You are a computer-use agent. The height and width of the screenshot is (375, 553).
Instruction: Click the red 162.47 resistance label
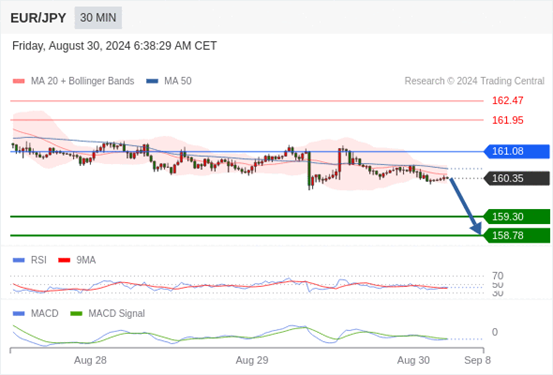[508, 101]
